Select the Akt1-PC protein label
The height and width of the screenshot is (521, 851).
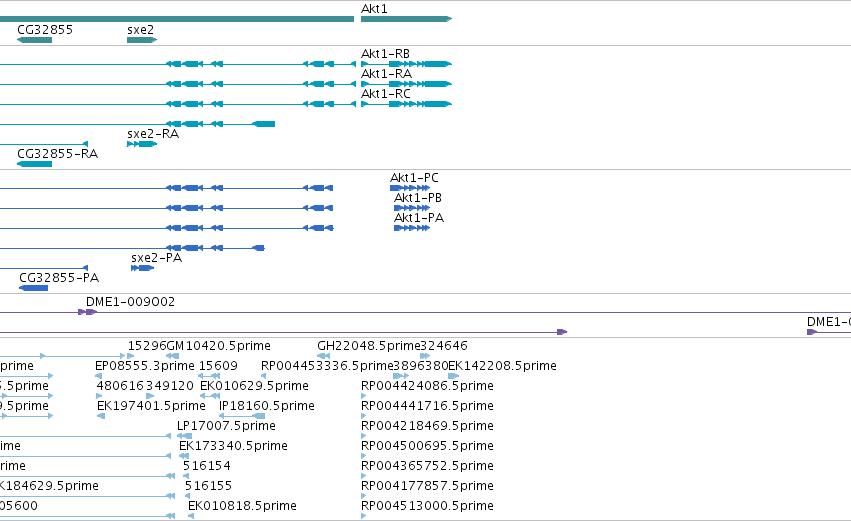(414, 178)
